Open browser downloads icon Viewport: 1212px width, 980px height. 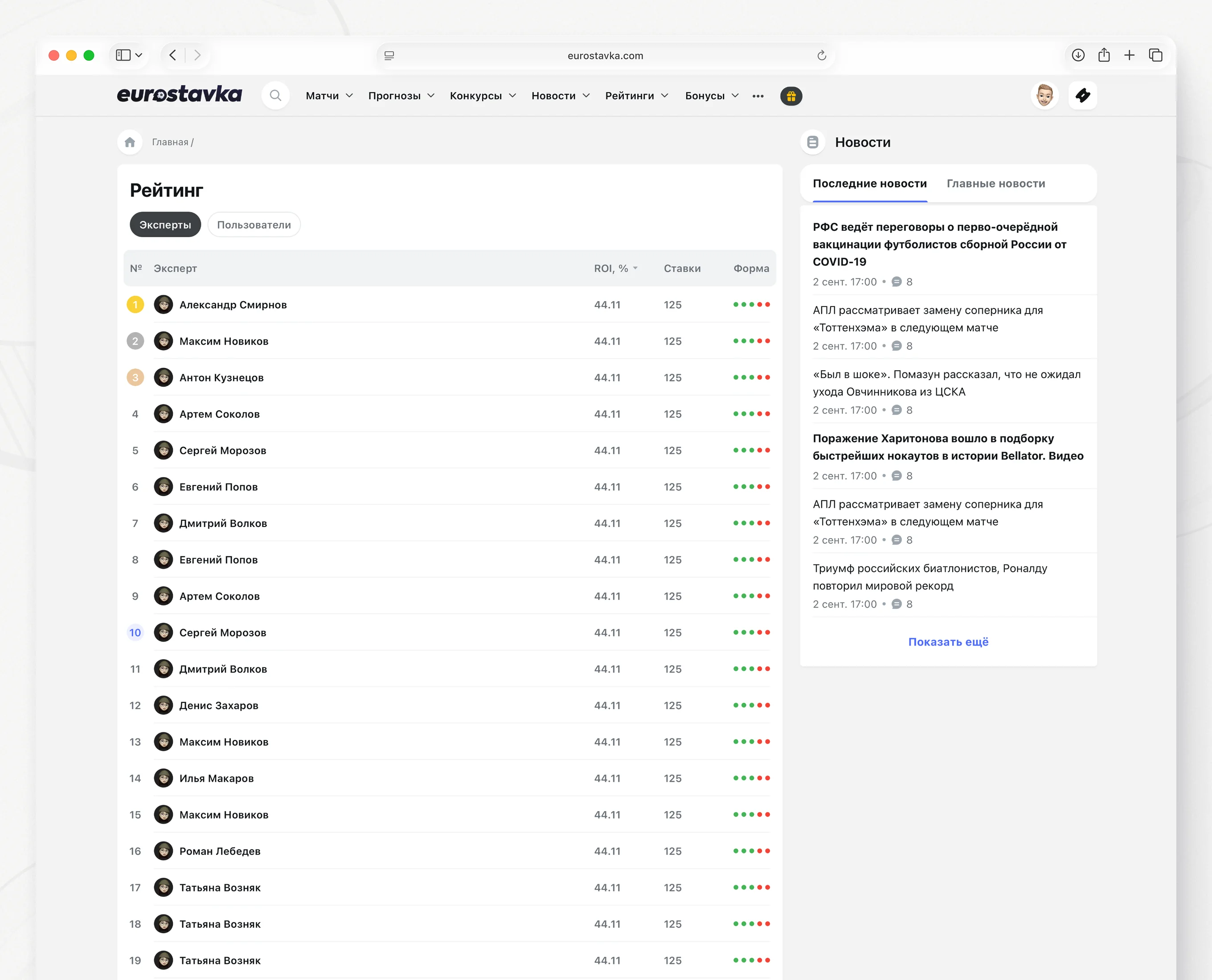coord(1077,55)
